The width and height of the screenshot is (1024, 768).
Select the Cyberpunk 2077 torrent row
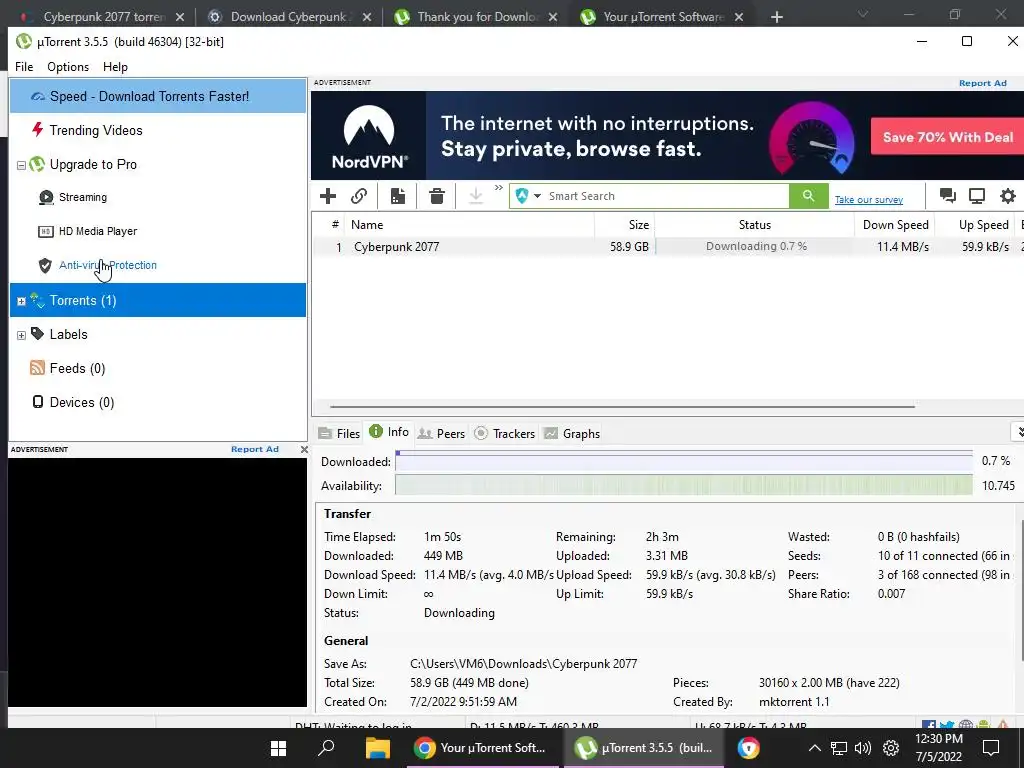[x=667, y=247]
